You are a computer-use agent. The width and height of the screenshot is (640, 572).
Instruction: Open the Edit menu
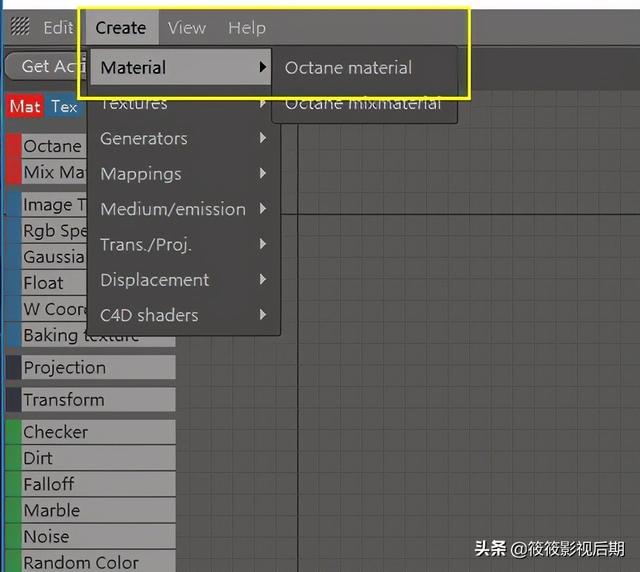click(58, 28)
